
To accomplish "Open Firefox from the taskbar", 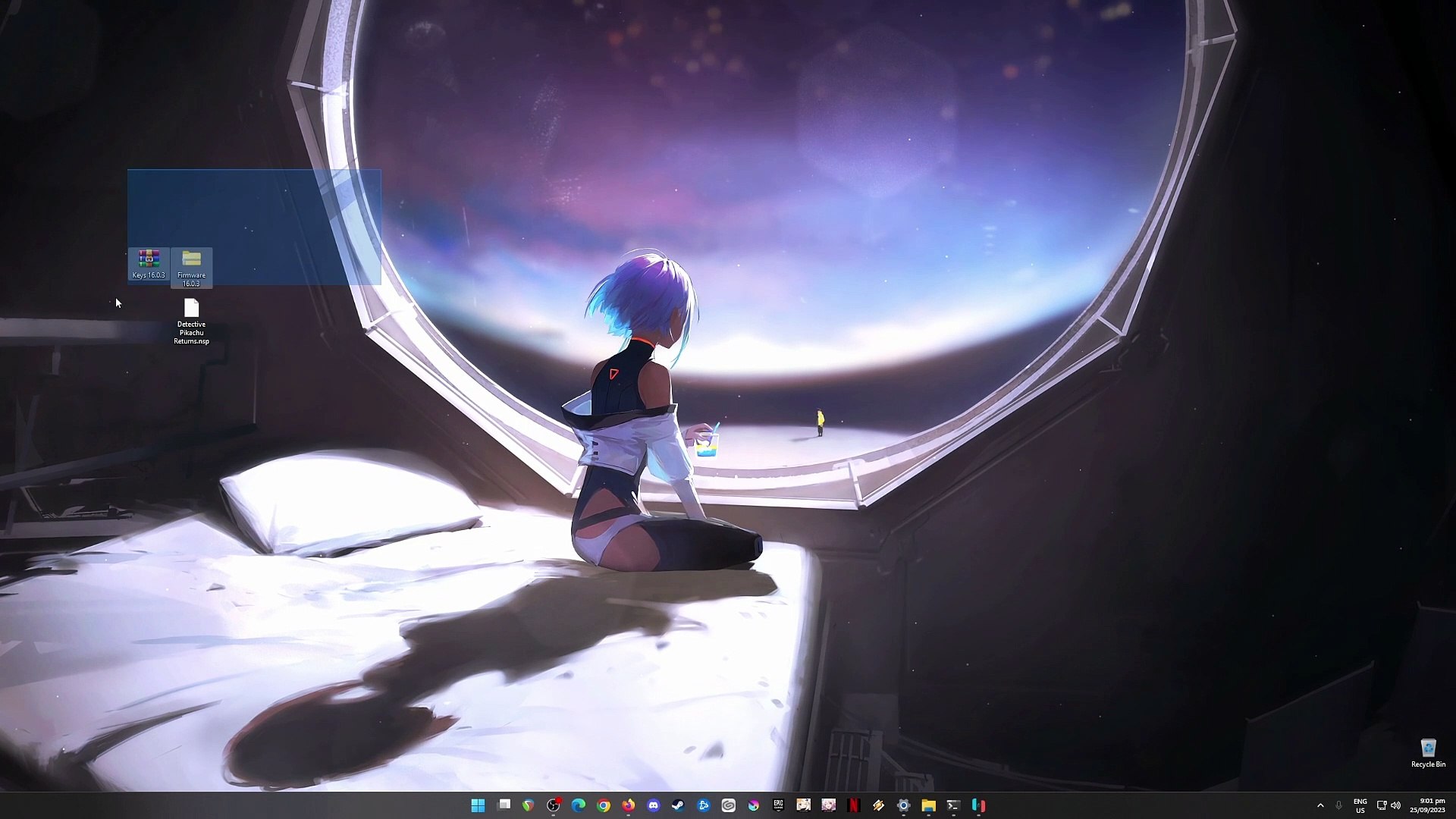I will tap(629, 805).
